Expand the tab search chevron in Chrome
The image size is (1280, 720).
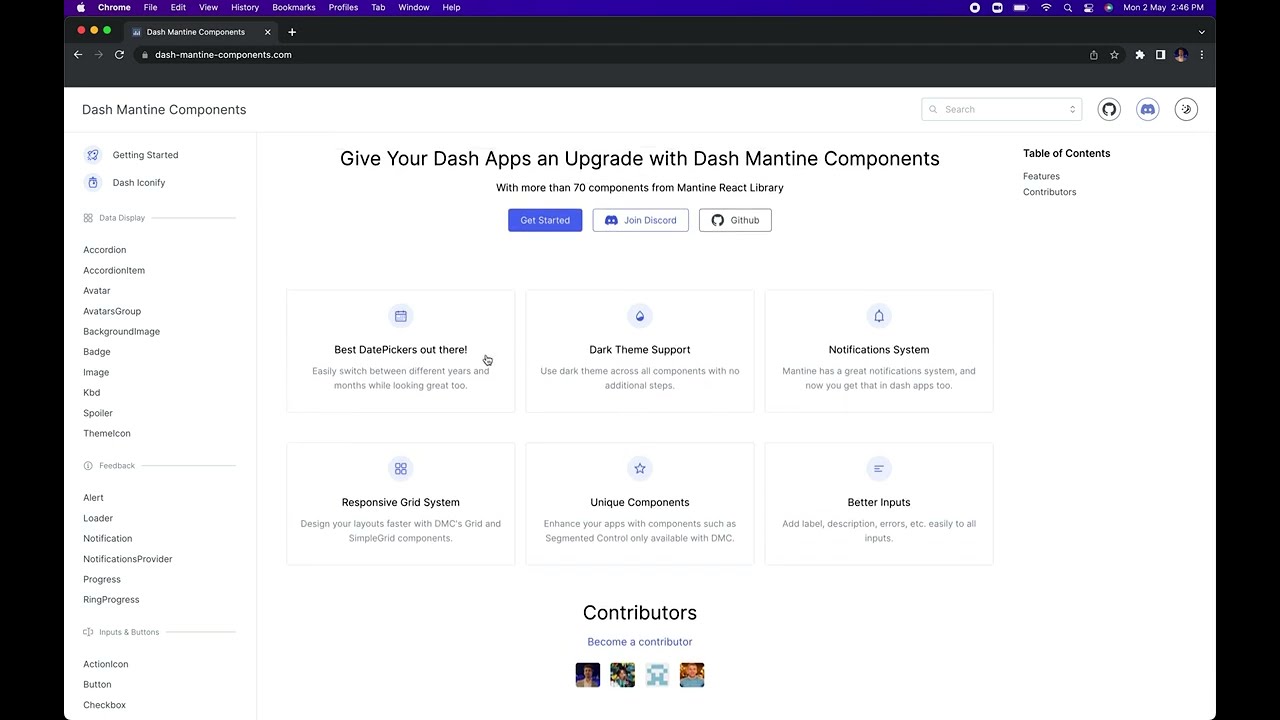click(1202, 32)
